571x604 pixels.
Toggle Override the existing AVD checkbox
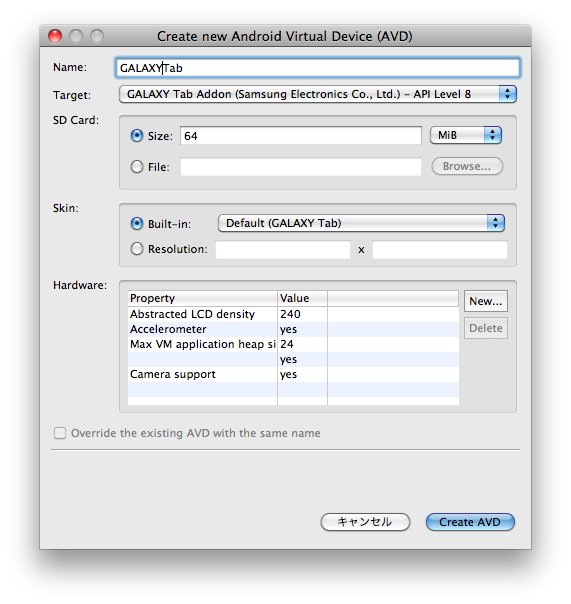(60, 433)
